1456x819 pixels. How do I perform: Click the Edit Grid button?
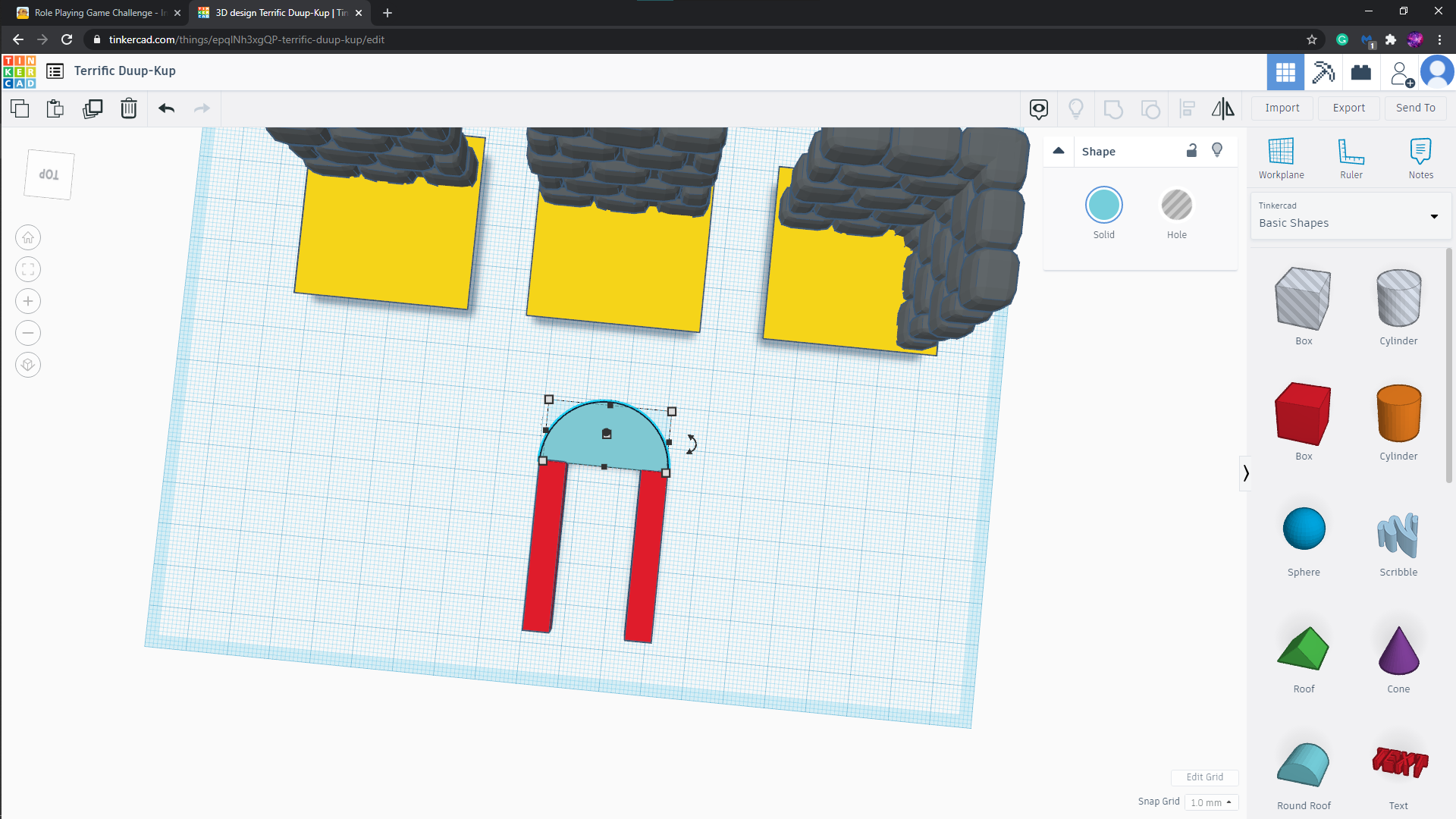click(1204, 777)
